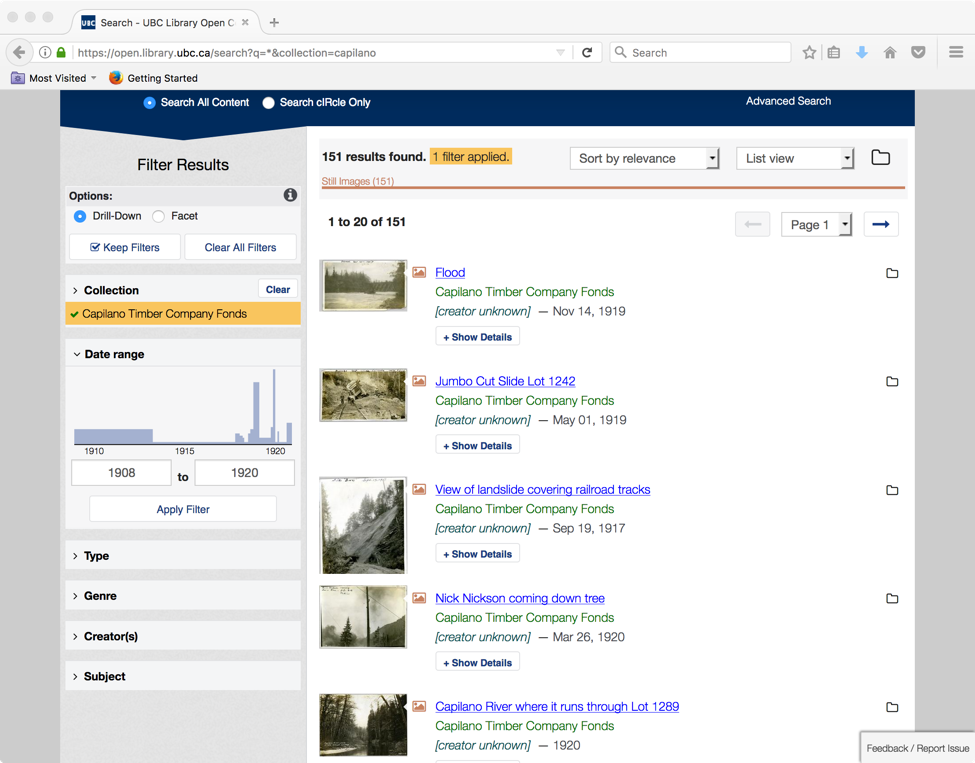Click folder icon for landslide covering railroad tracks
This screenshot has width=975, height=763.
tap(892, 490)
